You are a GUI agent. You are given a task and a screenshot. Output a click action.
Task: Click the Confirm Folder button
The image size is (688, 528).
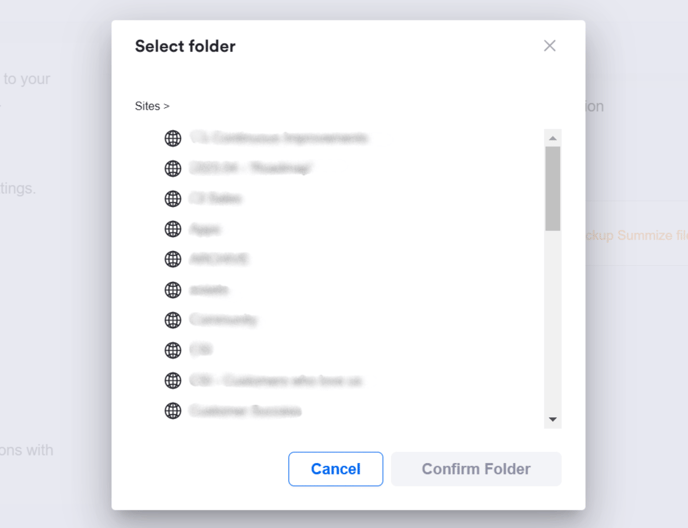[x=476, y=469]
